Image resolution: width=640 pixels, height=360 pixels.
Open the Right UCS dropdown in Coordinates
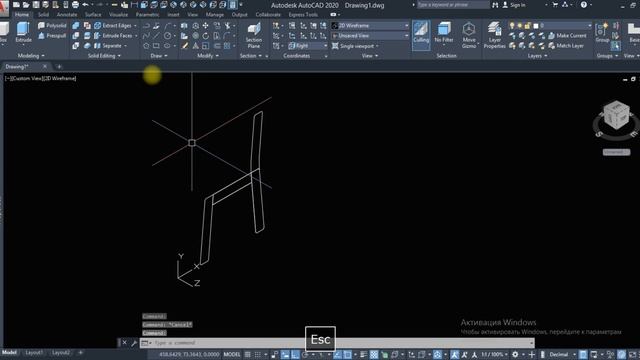tap(308, 46)
